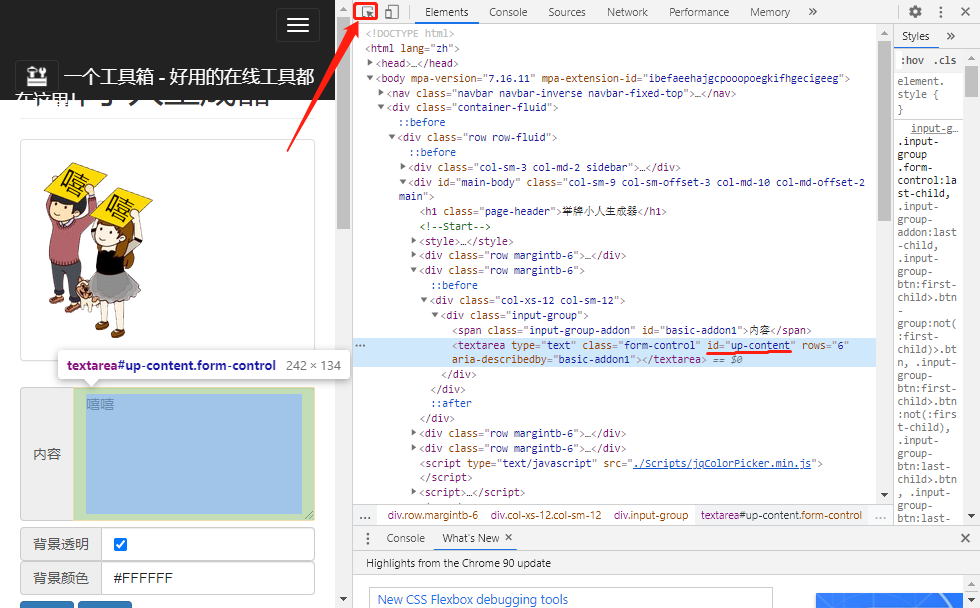Toggle :hov element state option
The width and height of the screenshot is (980, 608).
[x=912, y=60]
